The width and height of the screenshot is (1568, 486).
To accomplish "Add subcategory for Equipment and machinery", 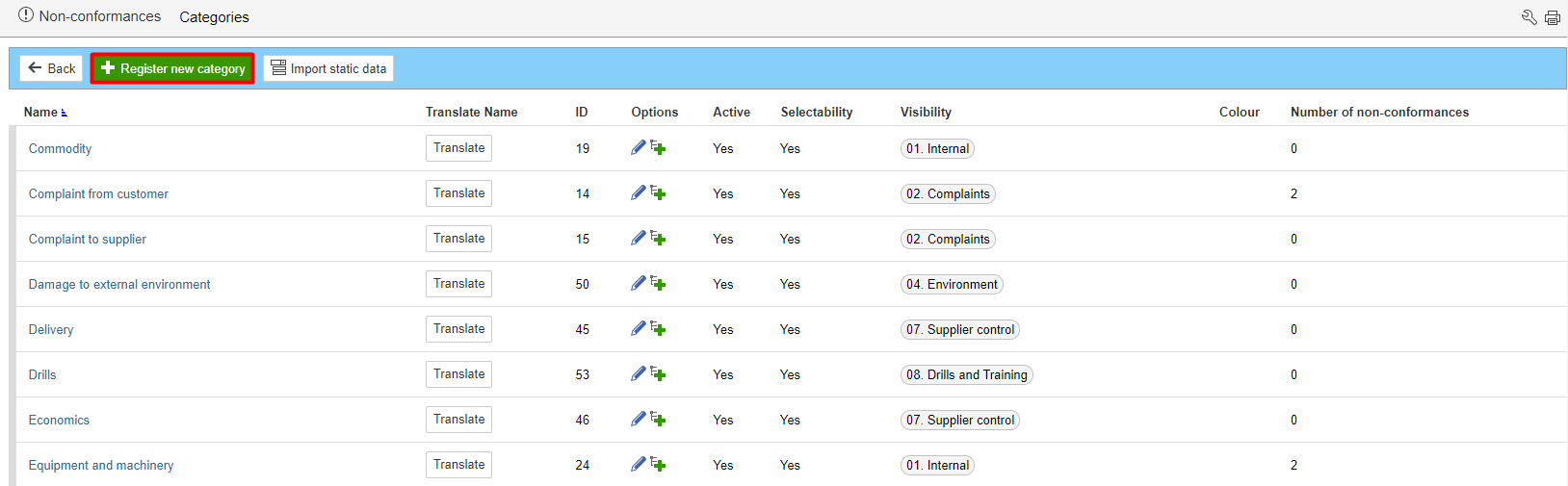I will click(x=658, y=465).
